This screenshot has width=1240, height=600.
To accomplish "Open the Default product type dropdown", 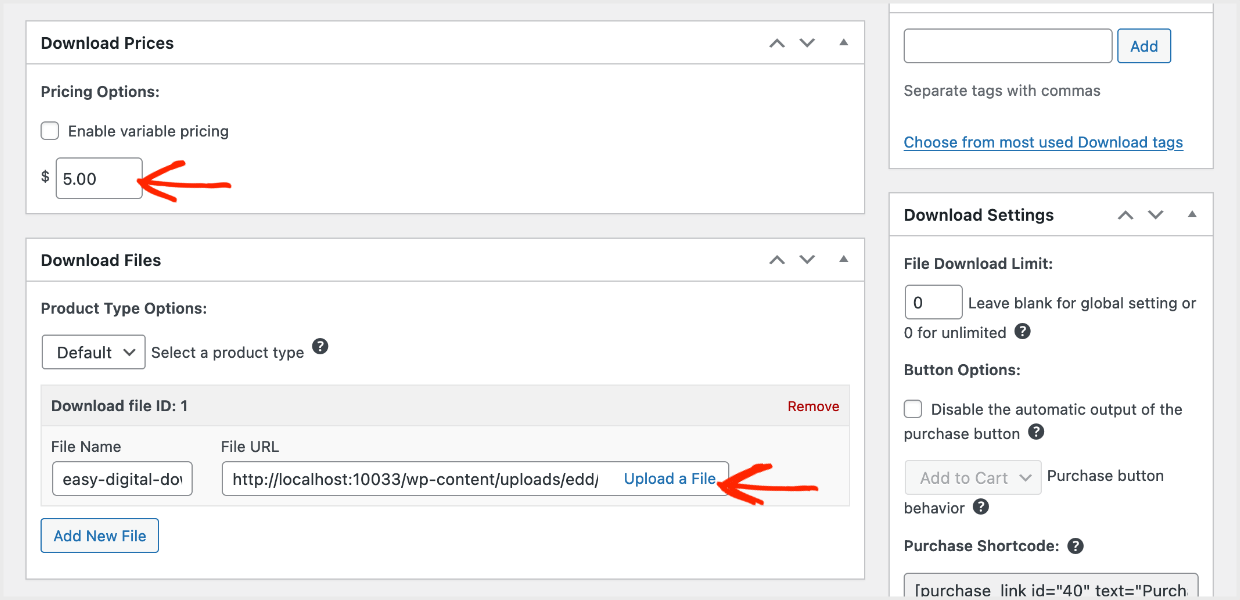I will [x=93, y=352].
